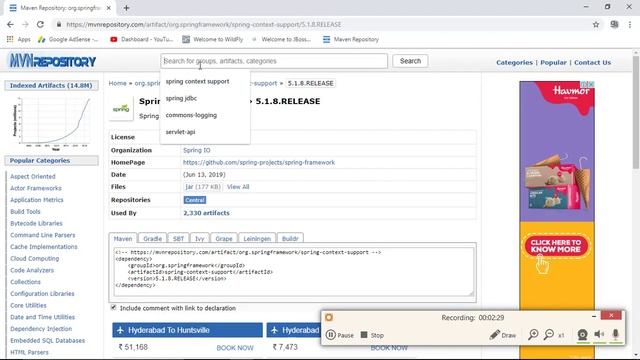The width and height of the screenshot is (640, 360).
Task: Click the View All files link
Action: click(x=238, y=187)
